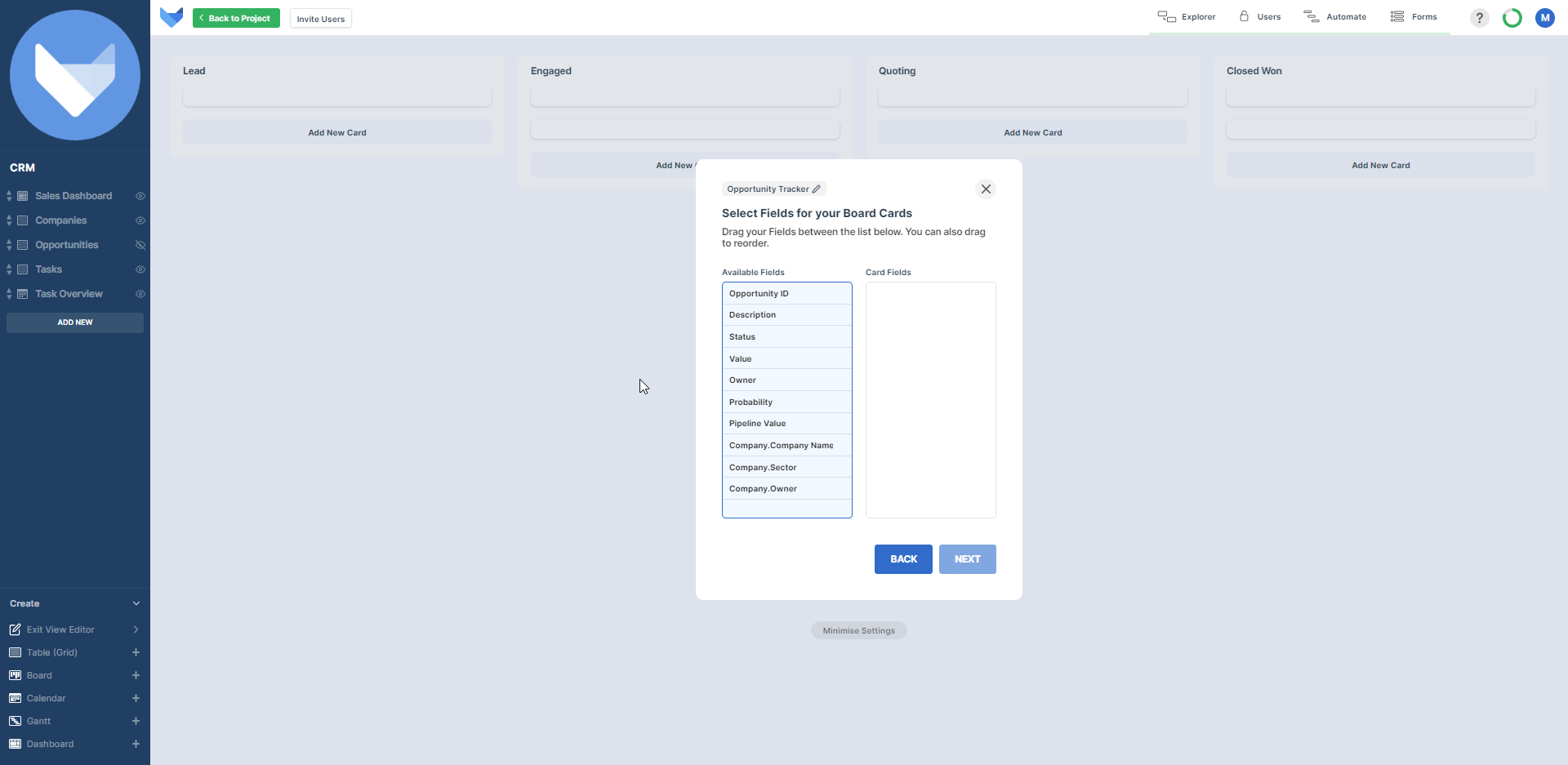Click the pencil icon next to Opportunity Tracker

click(x=816, y=189)
